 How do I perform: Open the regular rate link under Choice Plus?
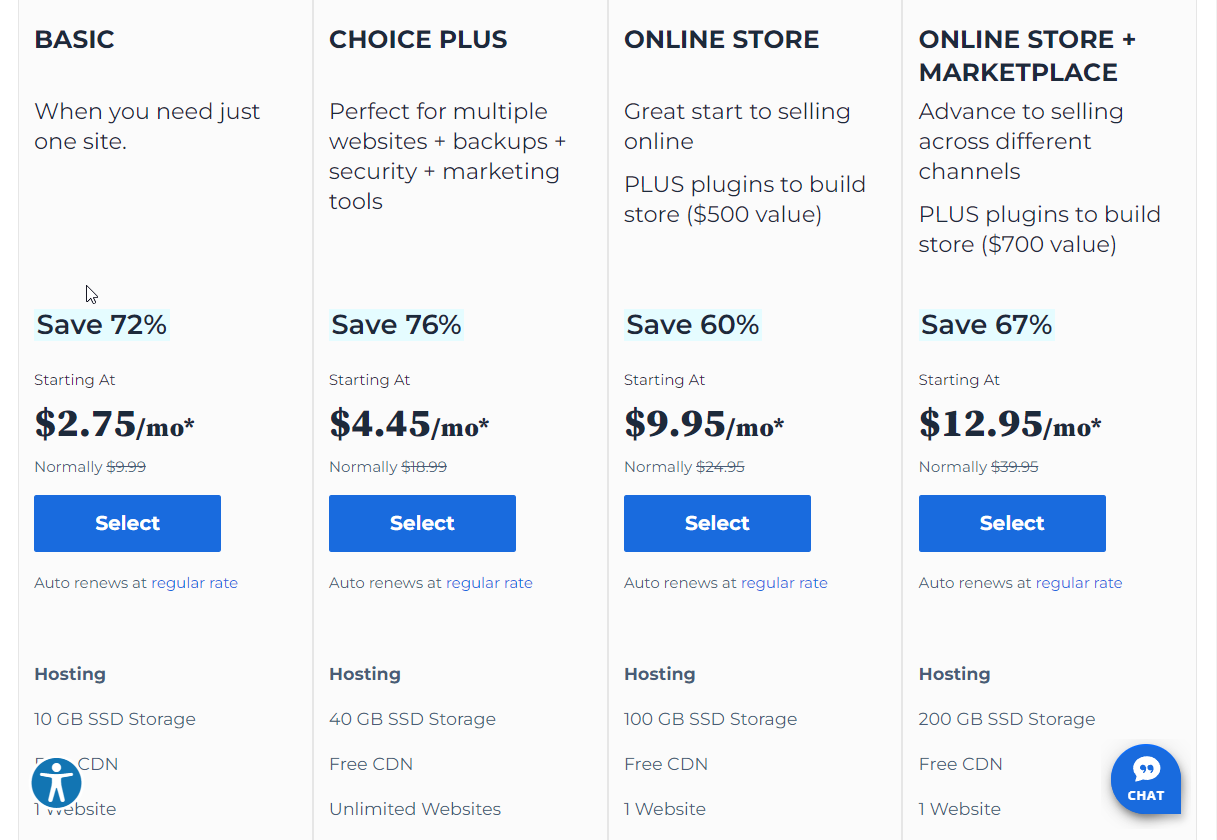[489, 583]
